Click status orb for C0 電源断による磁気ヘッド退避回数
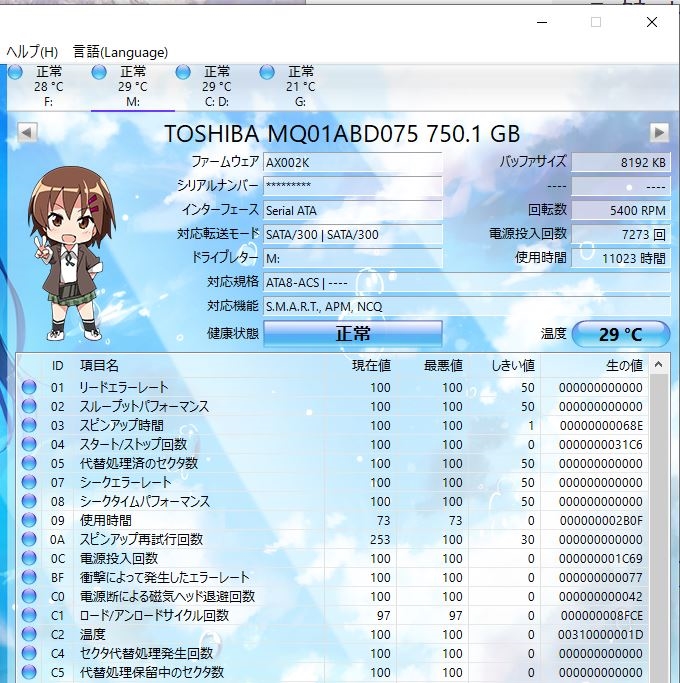680x683 pixels. point(29,596)
